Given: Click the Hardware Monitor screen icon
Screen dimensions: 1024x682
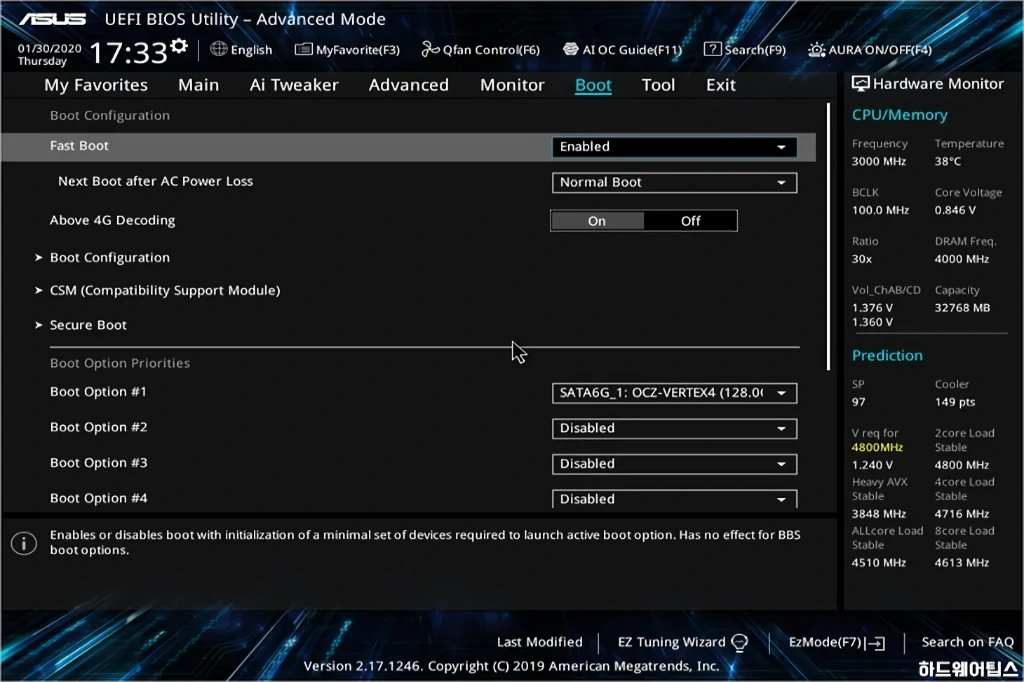Looking at the screenshot, I should tap(861, 84).
